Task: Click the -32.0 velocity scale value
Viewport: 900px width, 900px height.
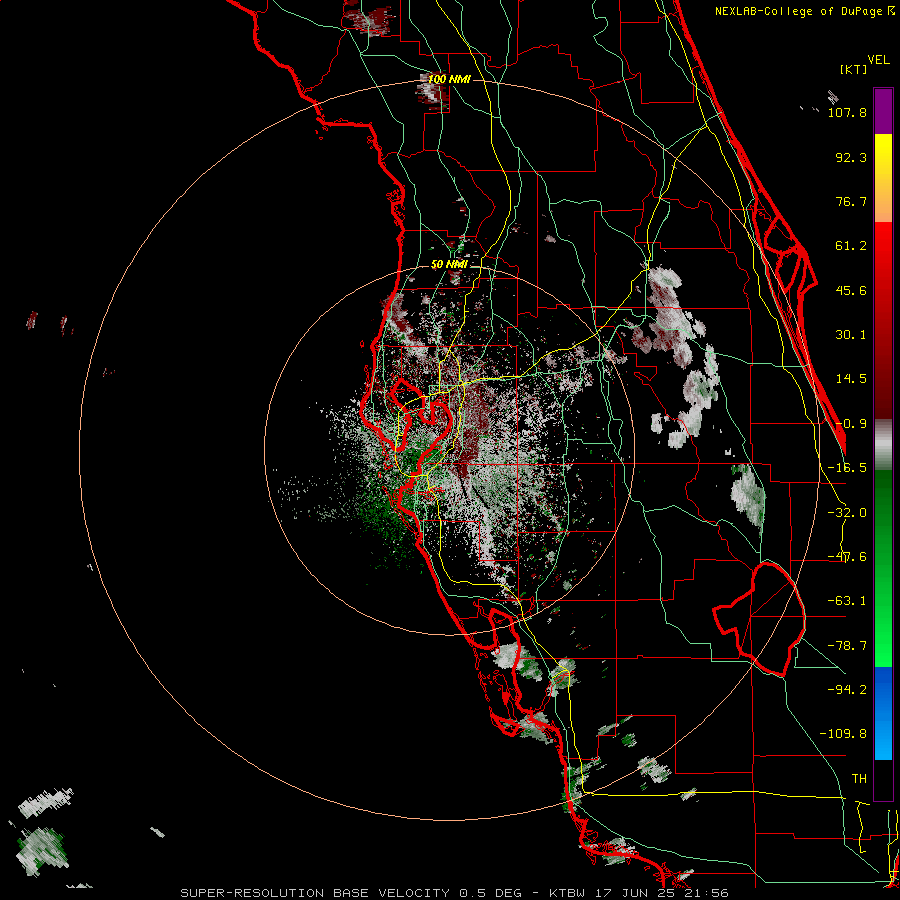Action: [x=847, y=513]
